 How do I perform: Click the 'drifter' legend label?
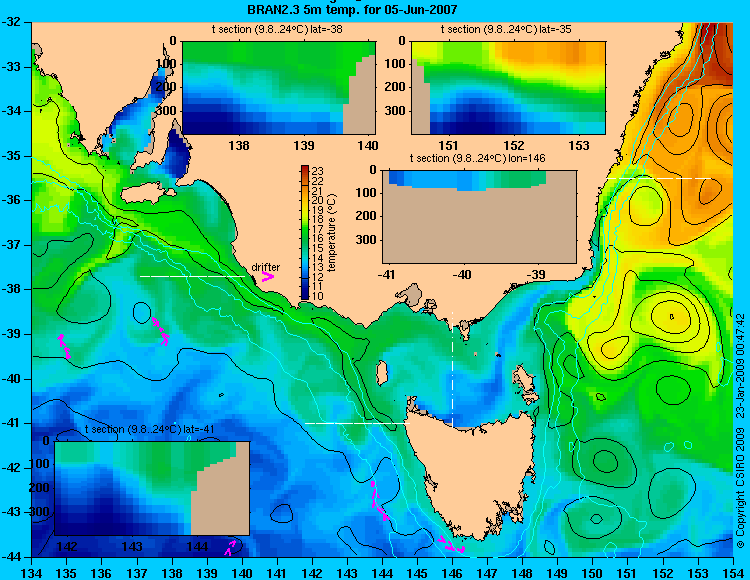pos(265,267)
